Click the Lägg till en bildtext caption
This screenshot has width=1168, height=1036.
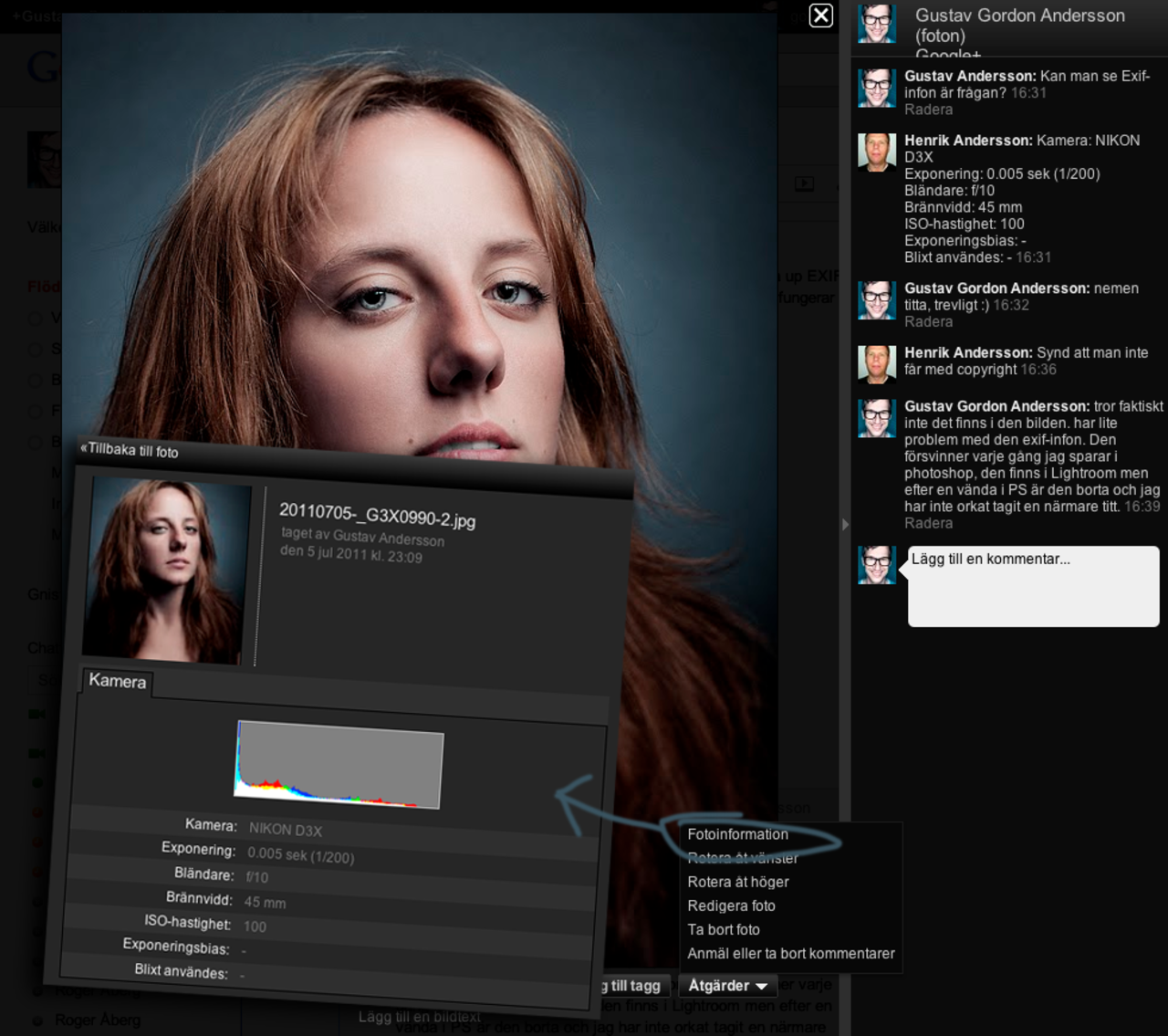click(419, 1017)
